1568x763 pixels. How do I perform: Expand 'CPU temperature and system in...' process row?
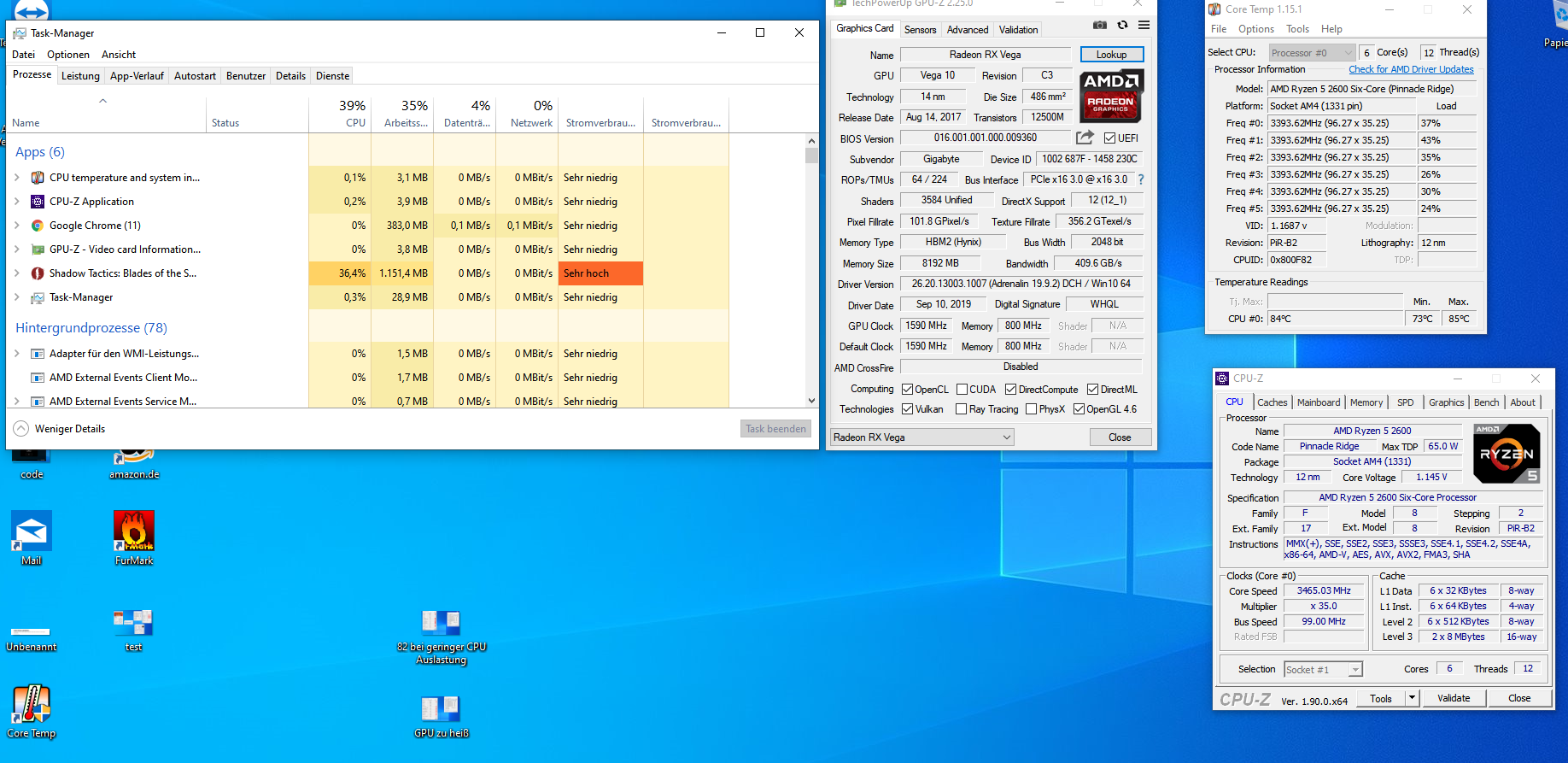pyautogui.click(x=17, y=178)
